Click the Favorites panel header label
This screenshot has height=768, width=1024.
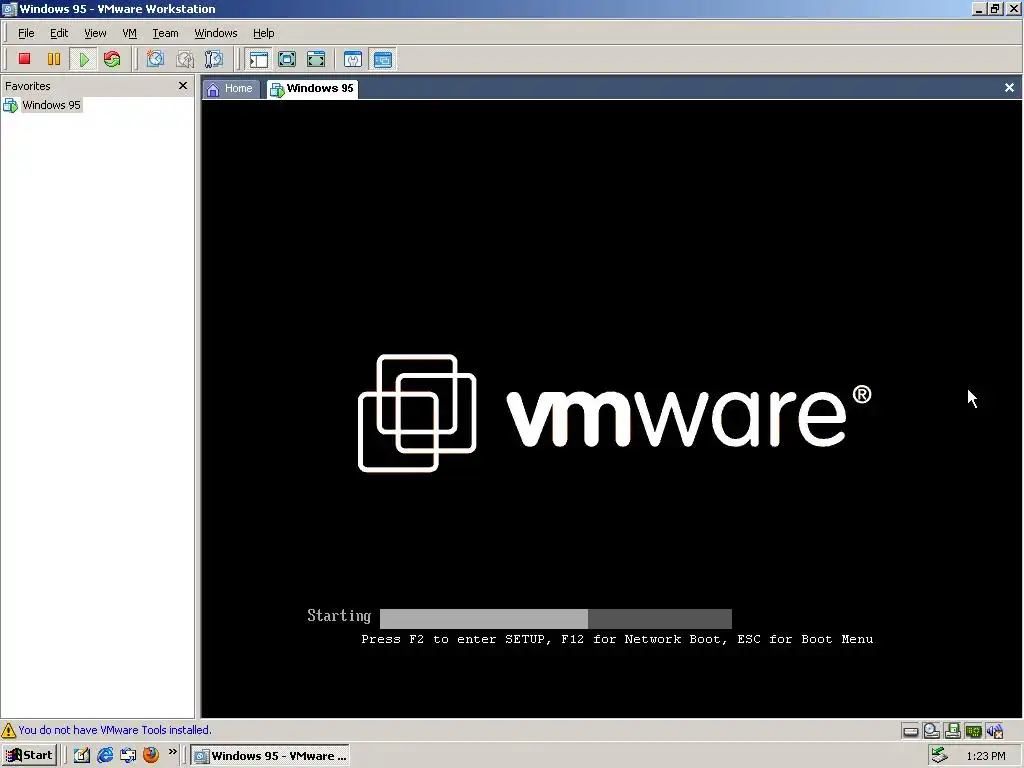tap(27, 86)
